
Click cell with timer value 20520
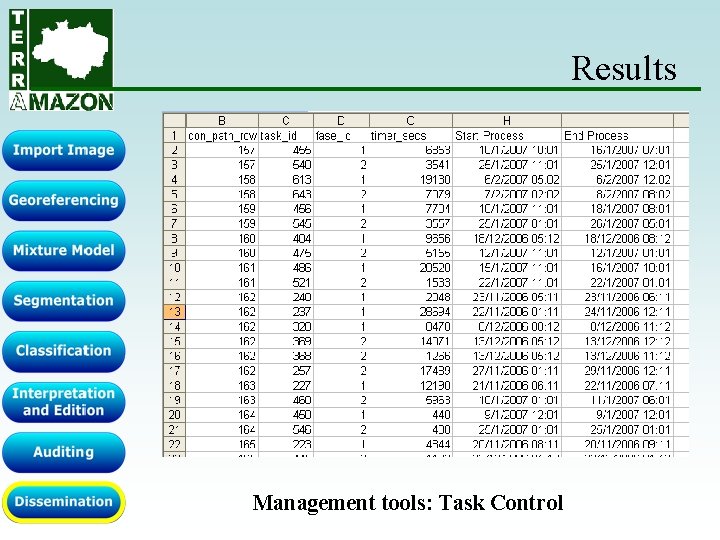(x=411, y=268)
